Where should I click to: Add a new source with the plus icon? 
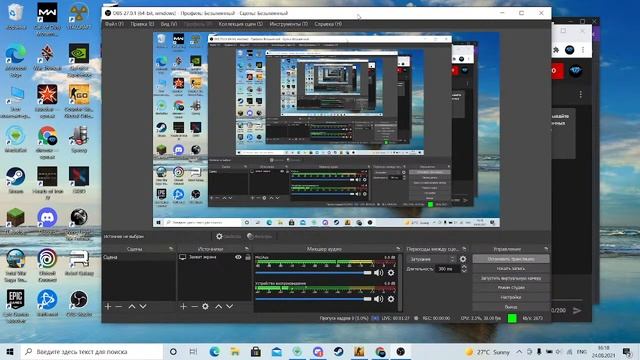(x=183, y=306)
